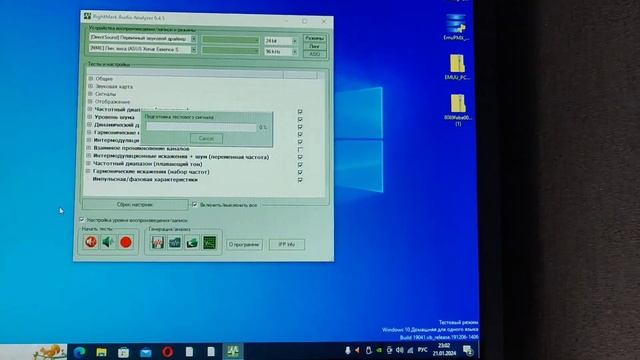The width and height of the screenshot is (640, 360).
Task: Open Microsoft Store from the taskbar
Action: [x=123, y=351]
